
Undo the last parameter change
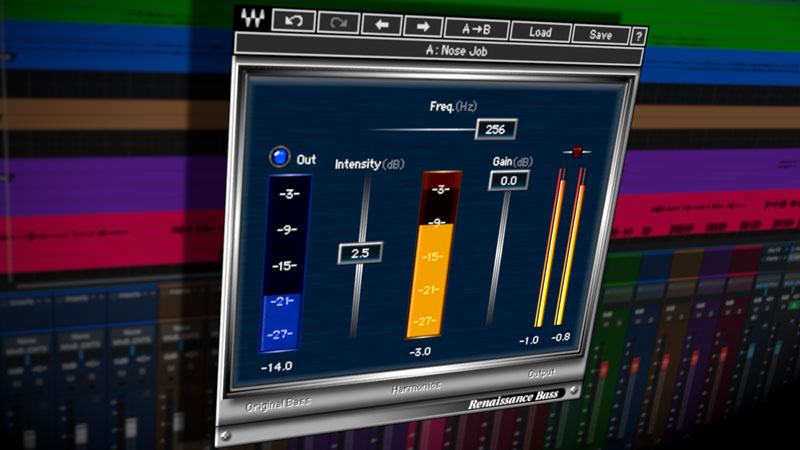coord(291,21)
